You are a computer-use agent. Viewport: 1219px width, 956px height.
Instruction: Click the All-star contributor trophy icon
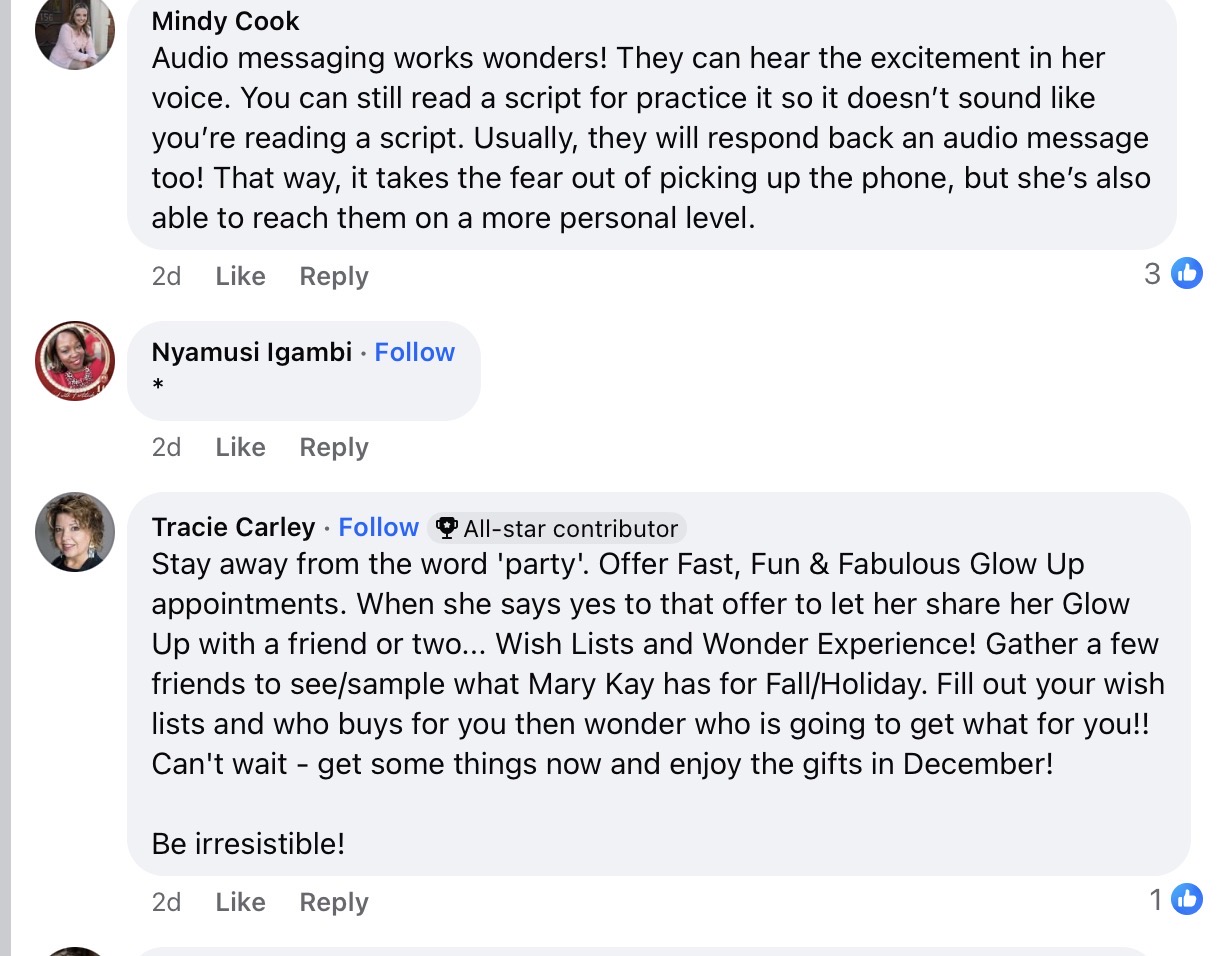tap(447, 528)
